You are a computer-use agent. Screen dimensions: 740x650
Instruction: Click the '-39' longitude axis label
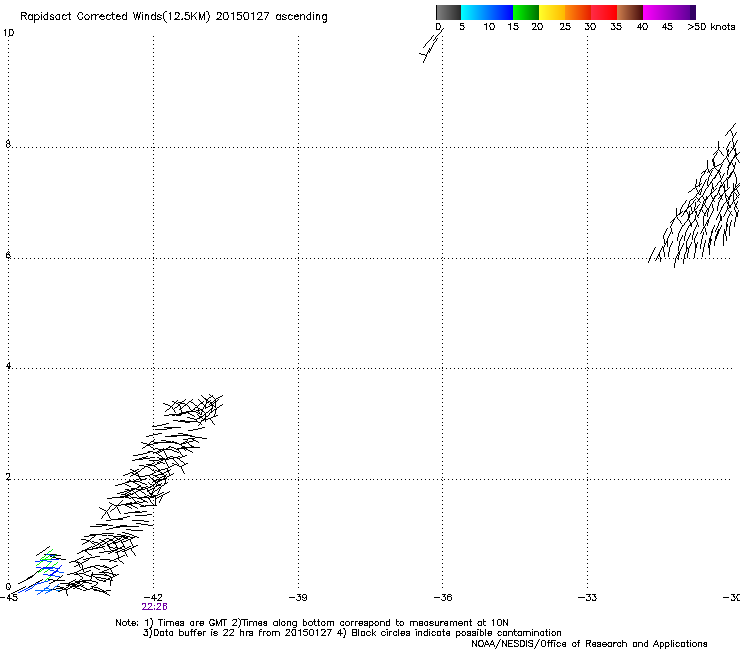298,597
